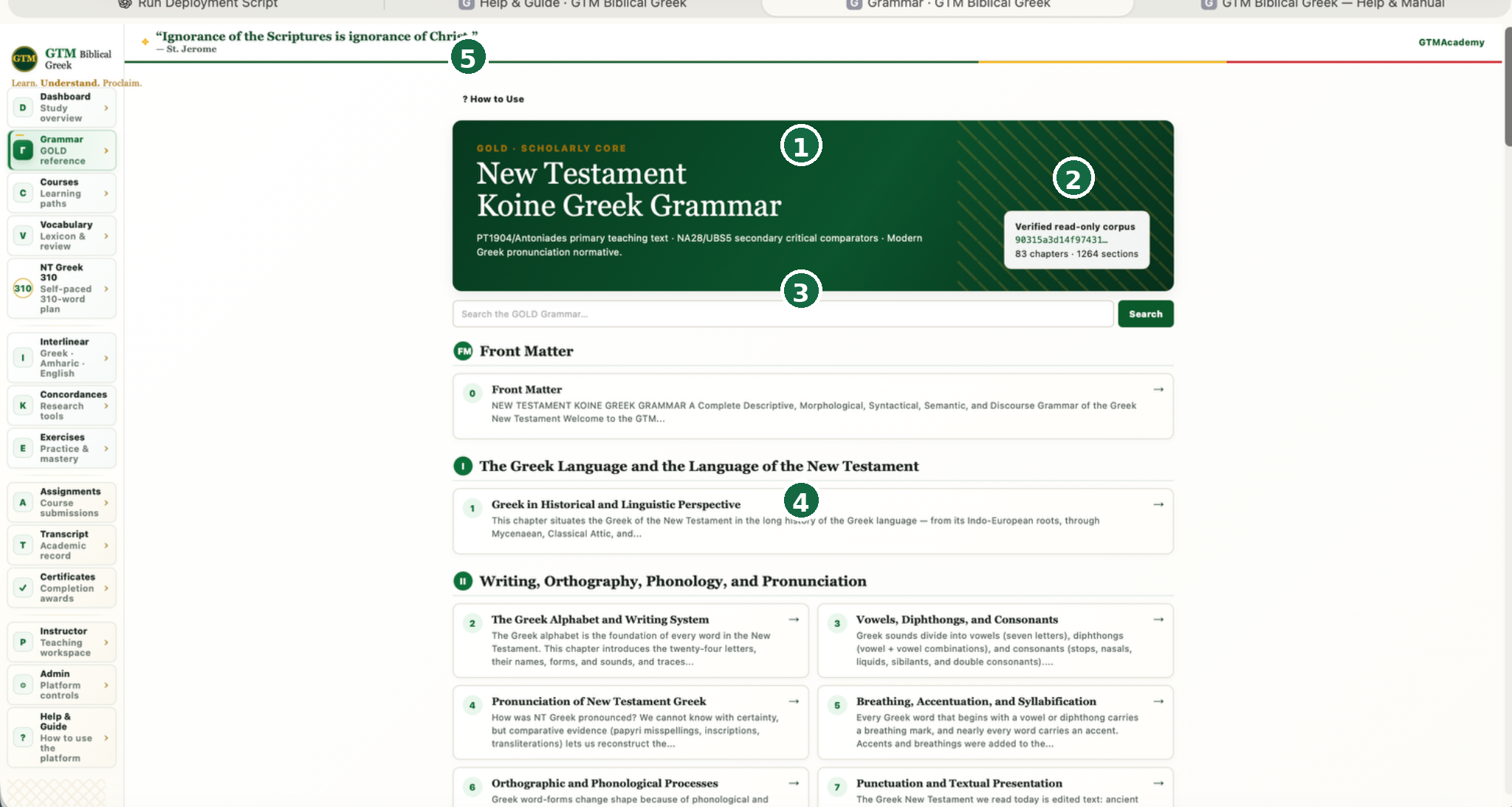Viewport: 1512px width, 807px height.
Task: Click Part I section badge
Action: click(x=463, y=467)
